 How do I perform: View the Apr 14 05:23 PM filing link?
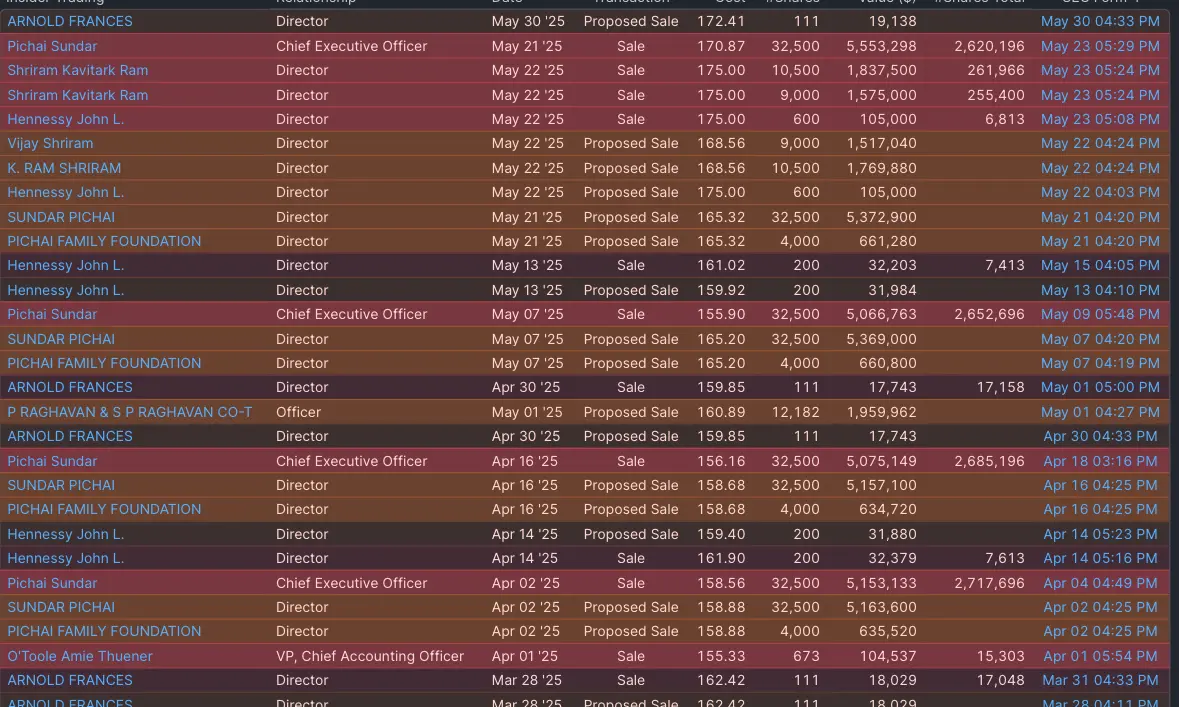[1101, 534]
